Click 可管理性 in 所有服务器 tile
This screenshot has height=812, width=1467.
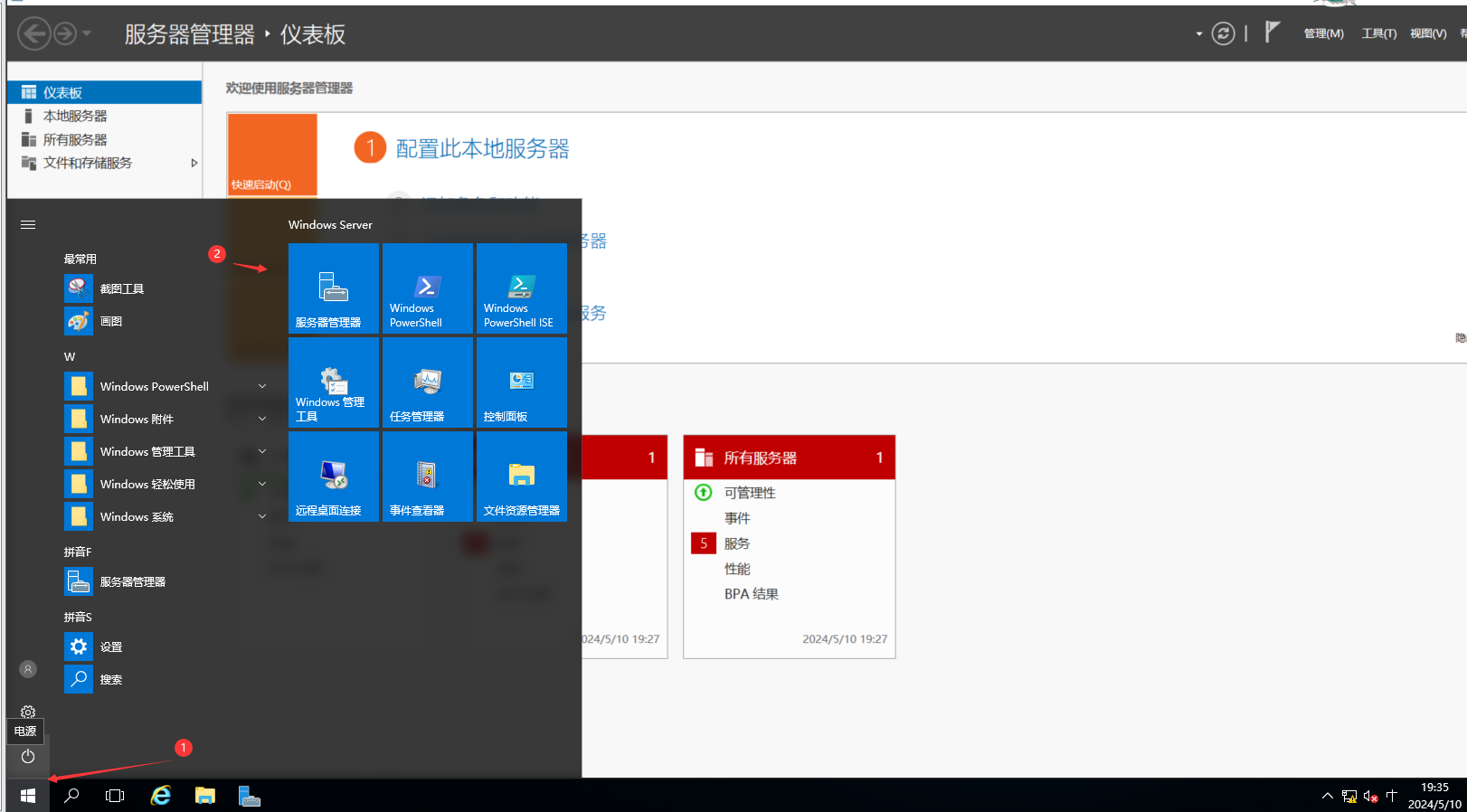(x=750, y=493)
